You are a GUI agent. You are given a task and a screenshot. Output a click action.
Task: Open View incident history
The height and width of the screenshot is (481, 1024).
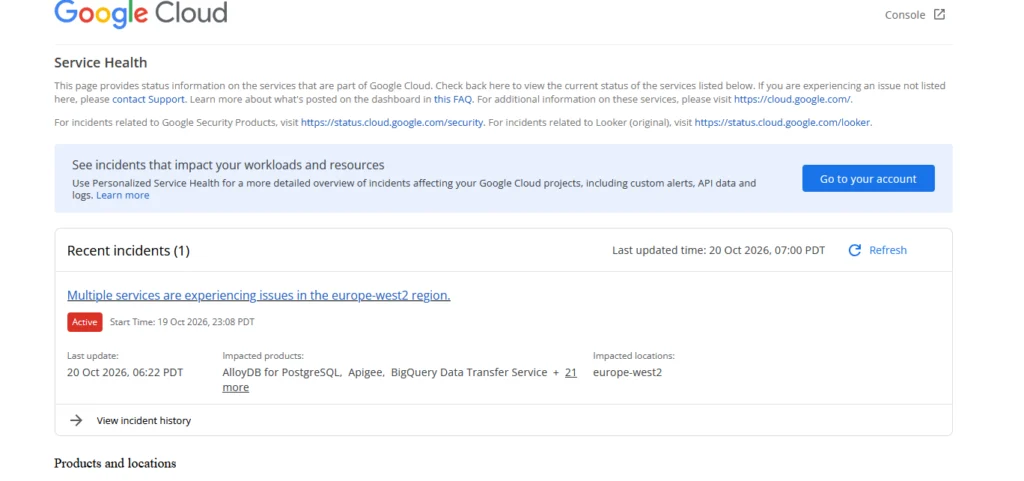tap(144, 420)
